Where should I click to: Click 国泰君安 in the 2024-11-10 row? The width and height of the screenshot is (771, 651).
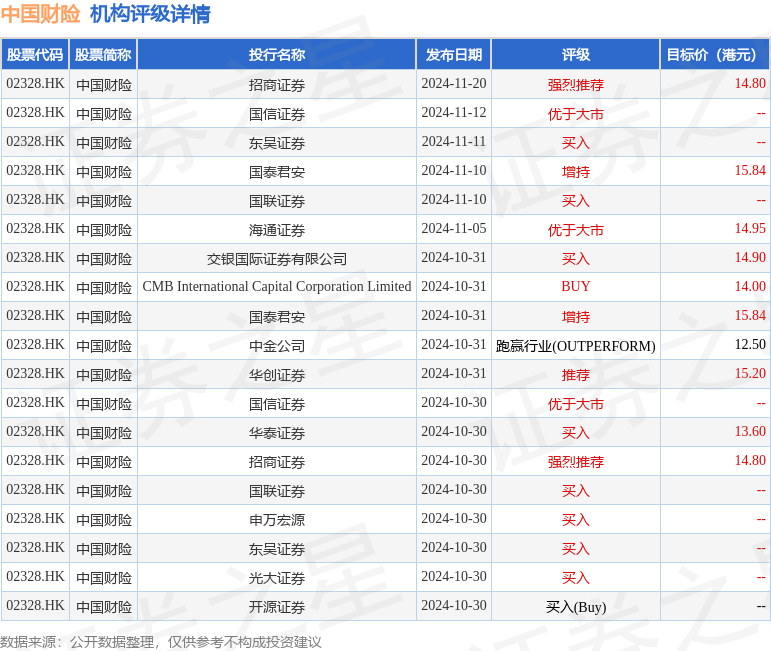(277, 172)
